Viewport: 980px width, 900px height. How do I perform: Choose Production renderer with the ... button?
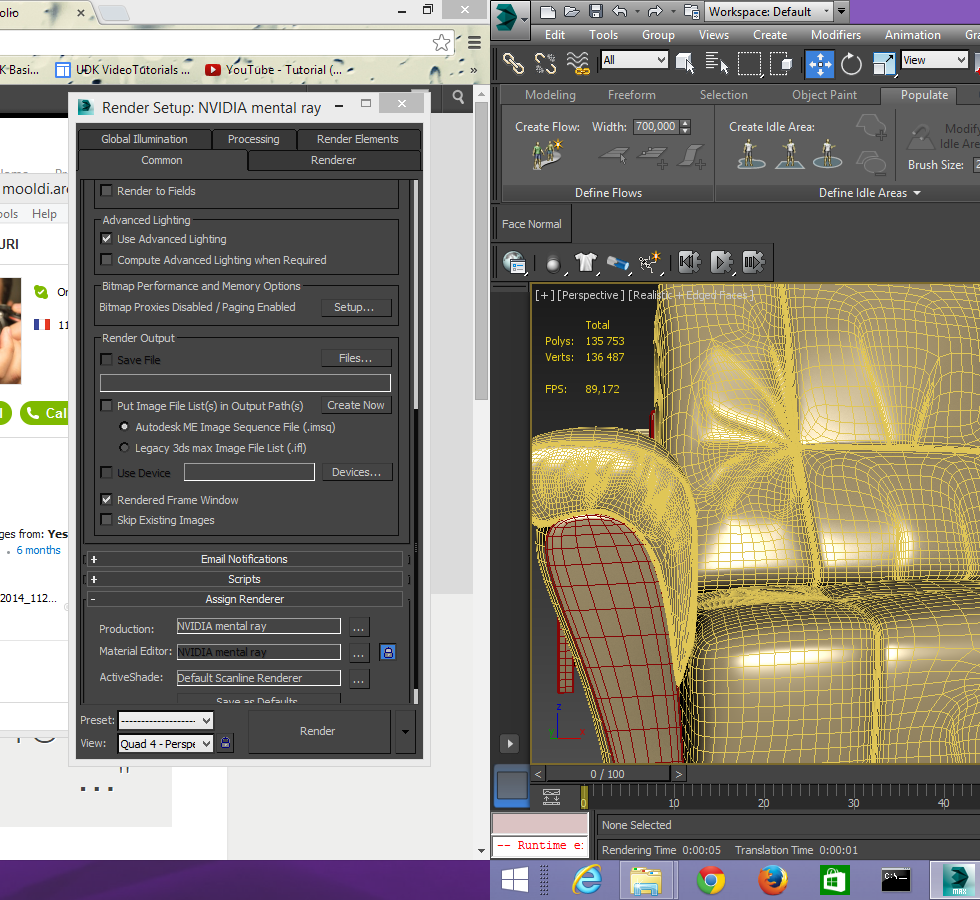click(x=359, y=627)
